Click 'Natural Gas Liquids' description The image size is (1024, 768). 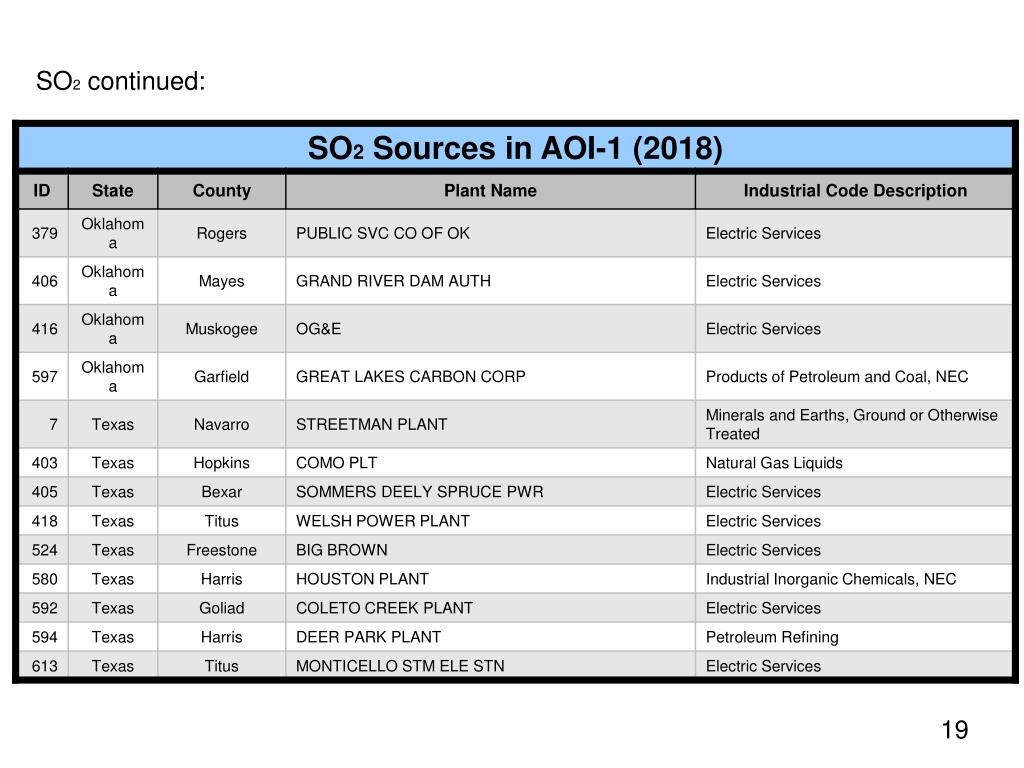point(774,463)
